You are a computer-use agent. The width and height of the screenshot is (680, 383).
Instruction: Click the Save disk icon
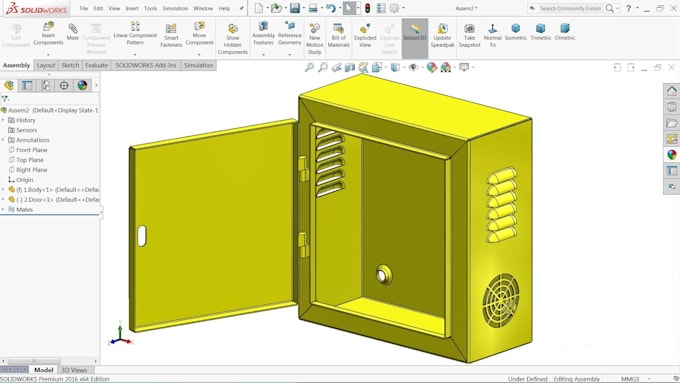295,8
